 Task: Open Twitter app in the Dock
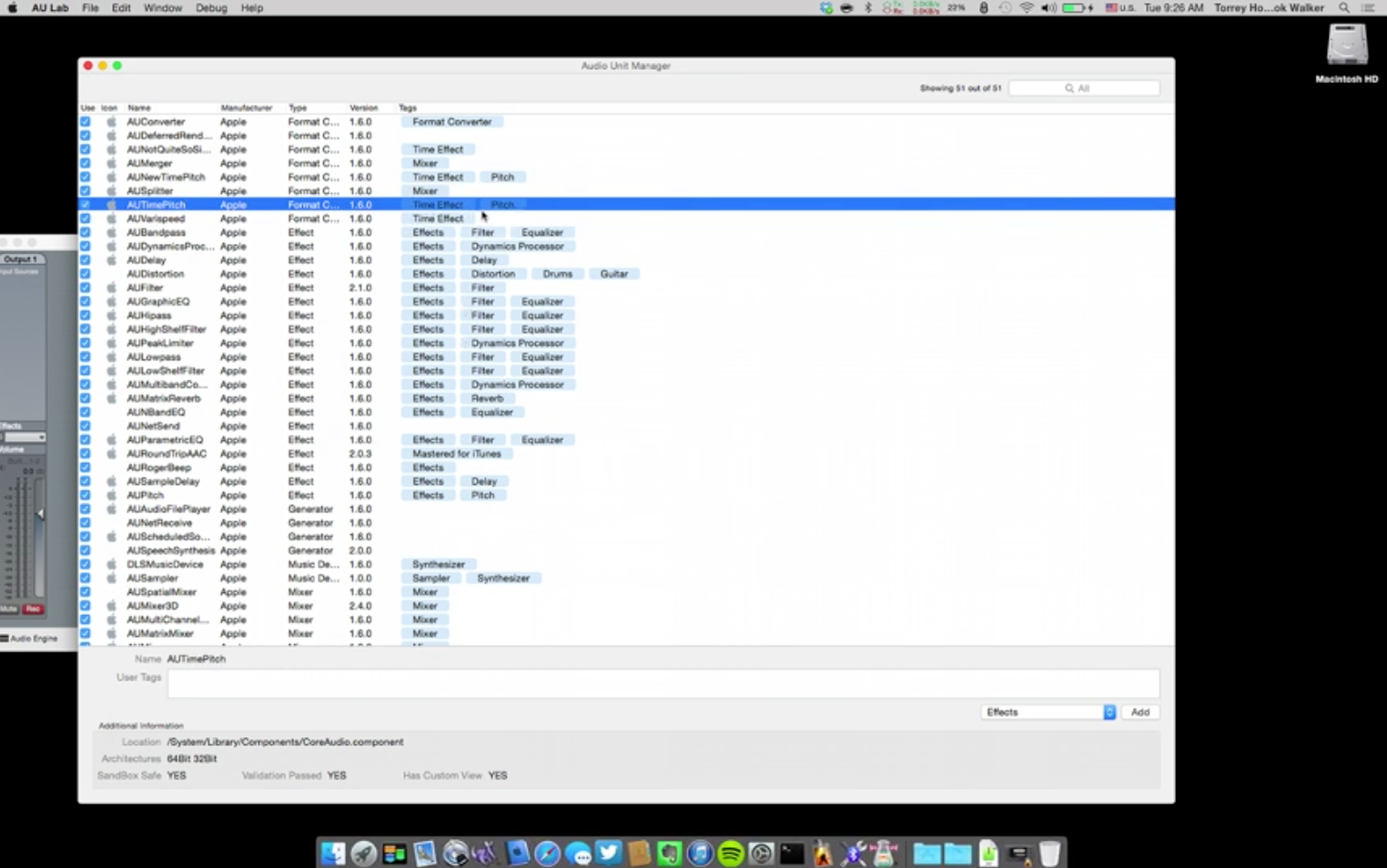pyautogui.click(x=609, y=853)
